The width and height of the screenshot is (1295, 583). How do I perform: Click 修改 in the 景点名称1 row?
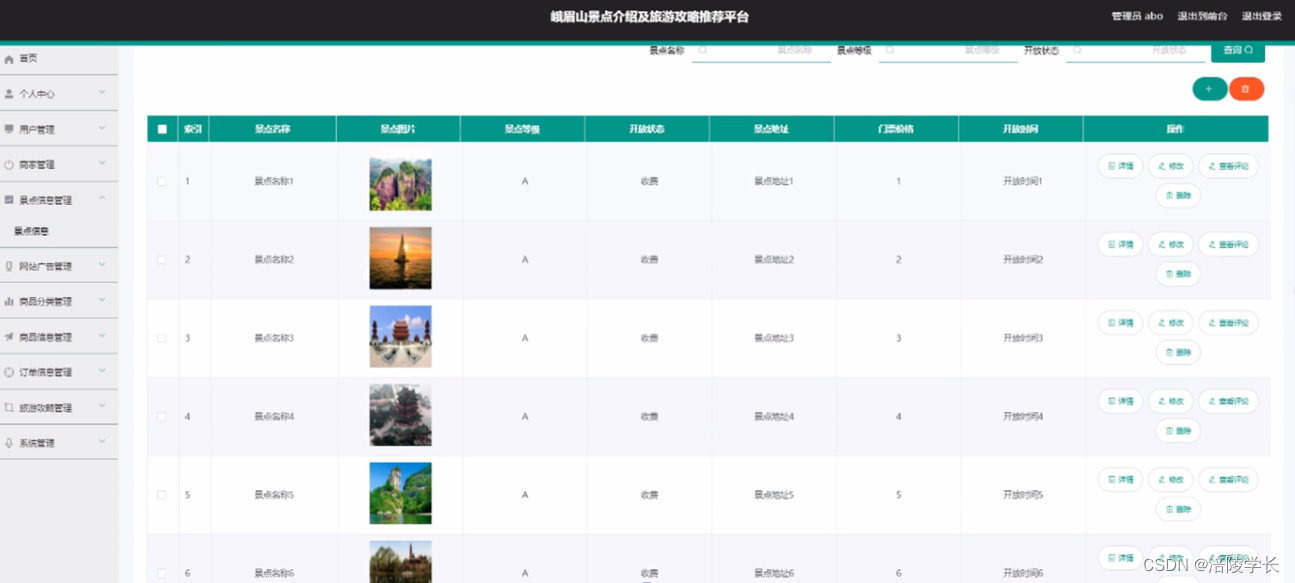(x=1170, y=166)
